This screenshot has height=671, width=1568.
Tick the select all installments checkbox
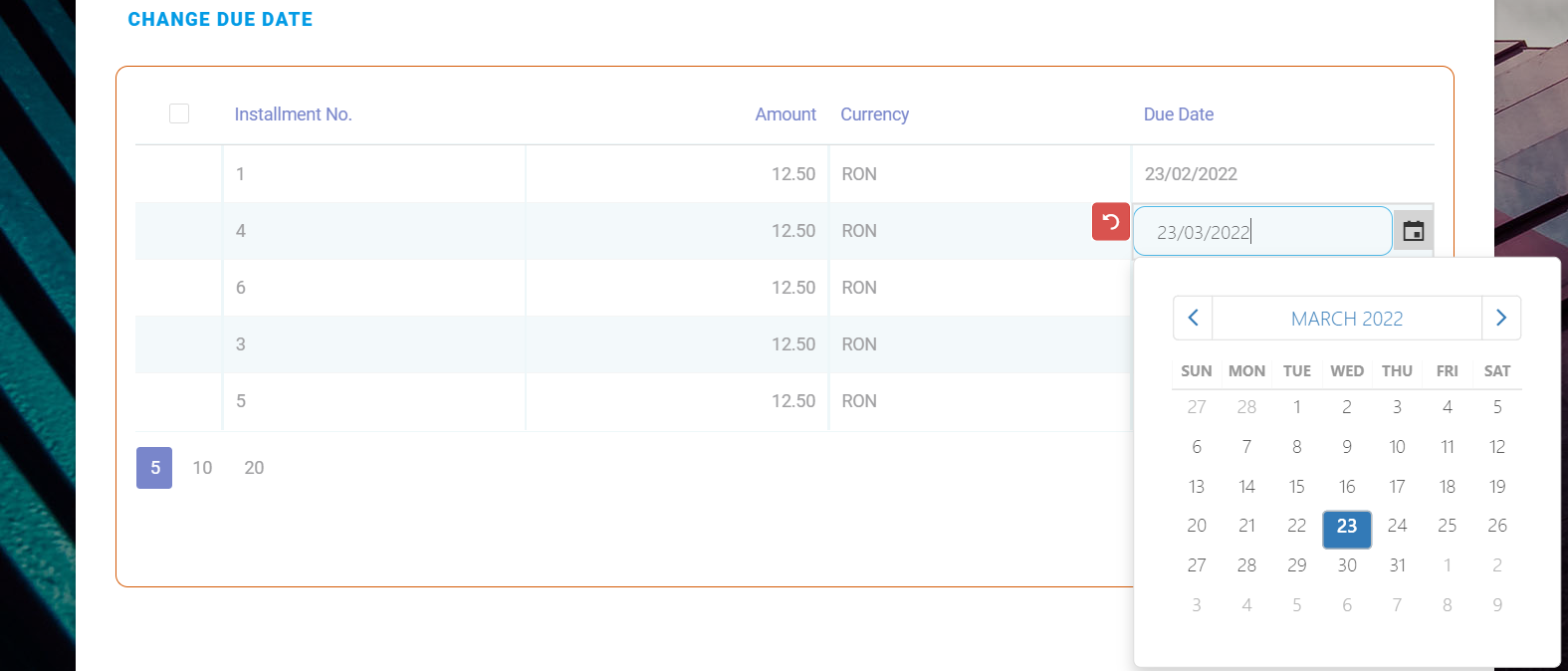tap(179, 113)
